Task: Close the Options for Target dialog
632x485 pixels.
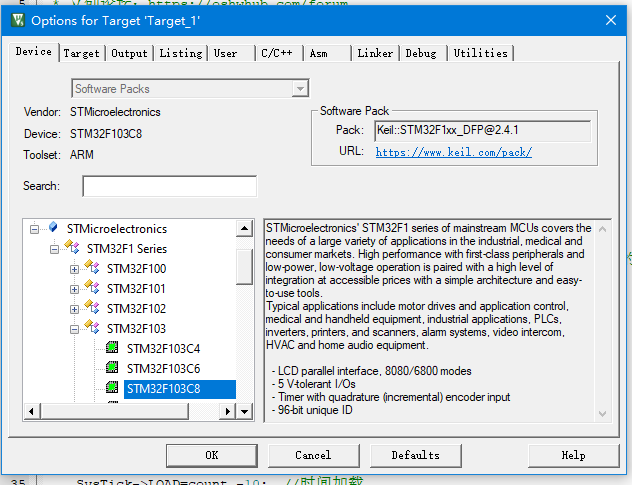Action: coord(611,20)
